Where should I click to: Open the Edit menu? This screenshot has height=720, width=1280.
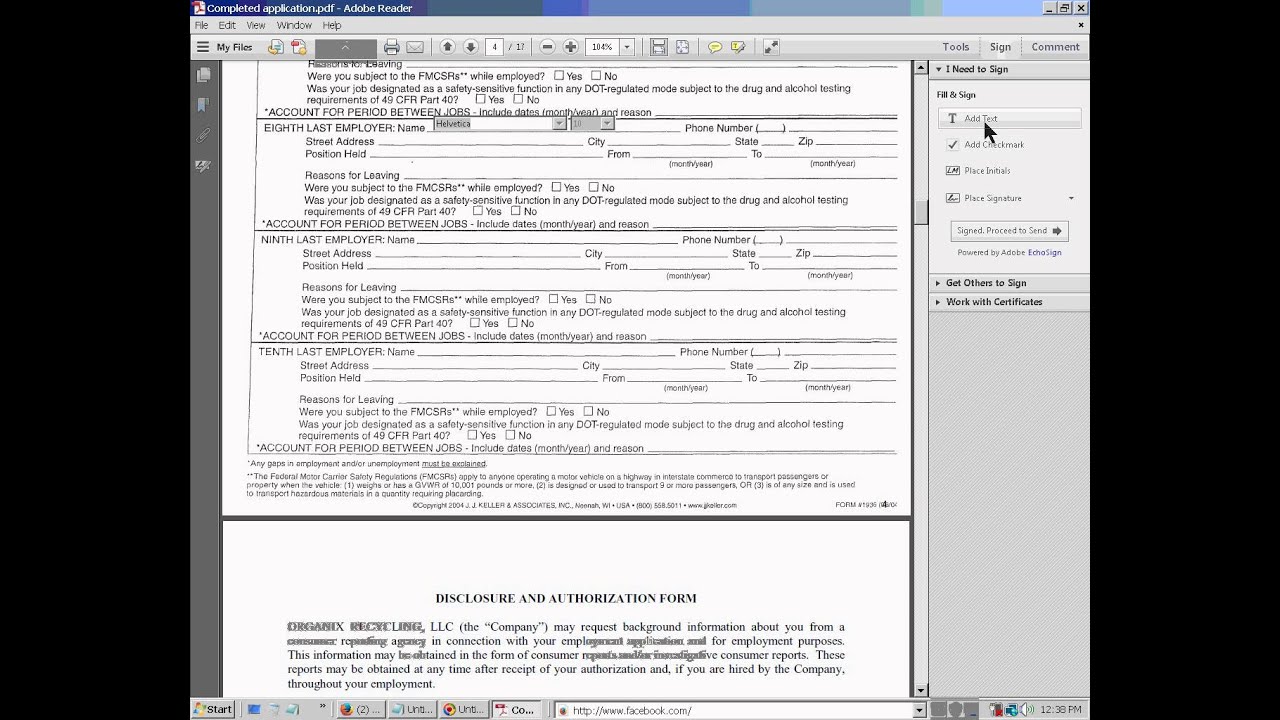pyautogui.click(x=227, y=25)
